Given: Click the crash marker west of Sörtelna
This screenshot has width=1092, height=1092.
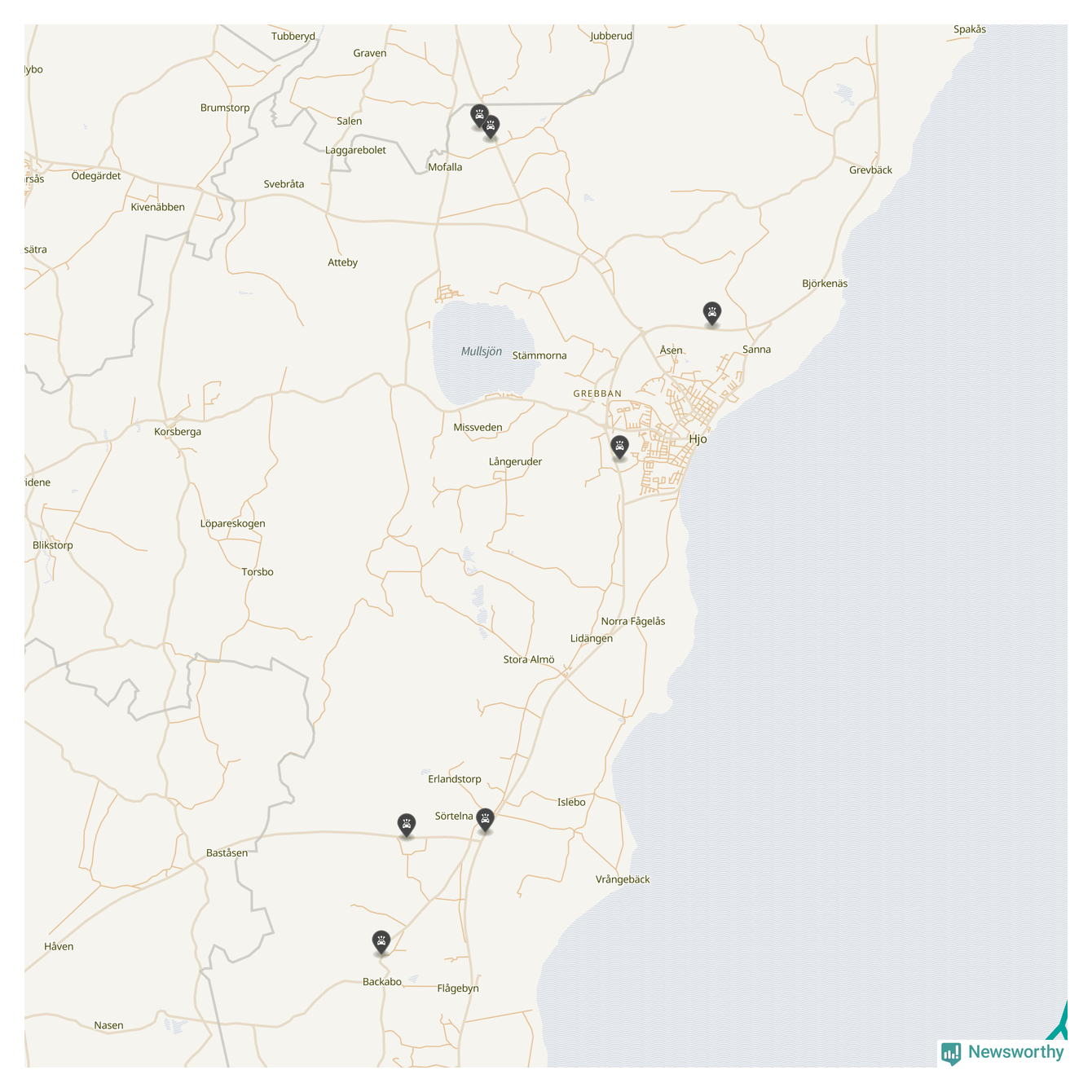Looking at the screenshot, I should click(406, 825).
